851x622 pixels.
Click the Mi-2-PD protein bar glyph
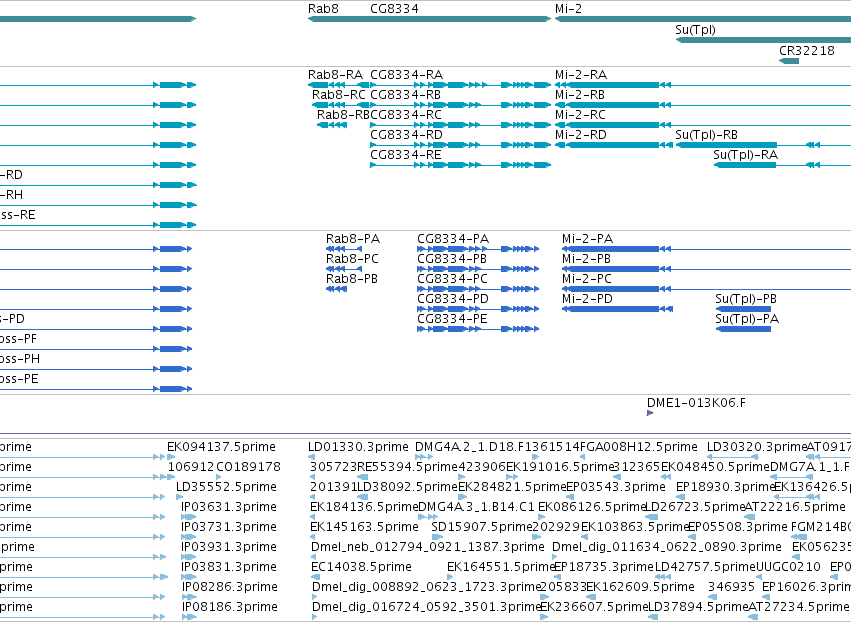coord(618,309)
